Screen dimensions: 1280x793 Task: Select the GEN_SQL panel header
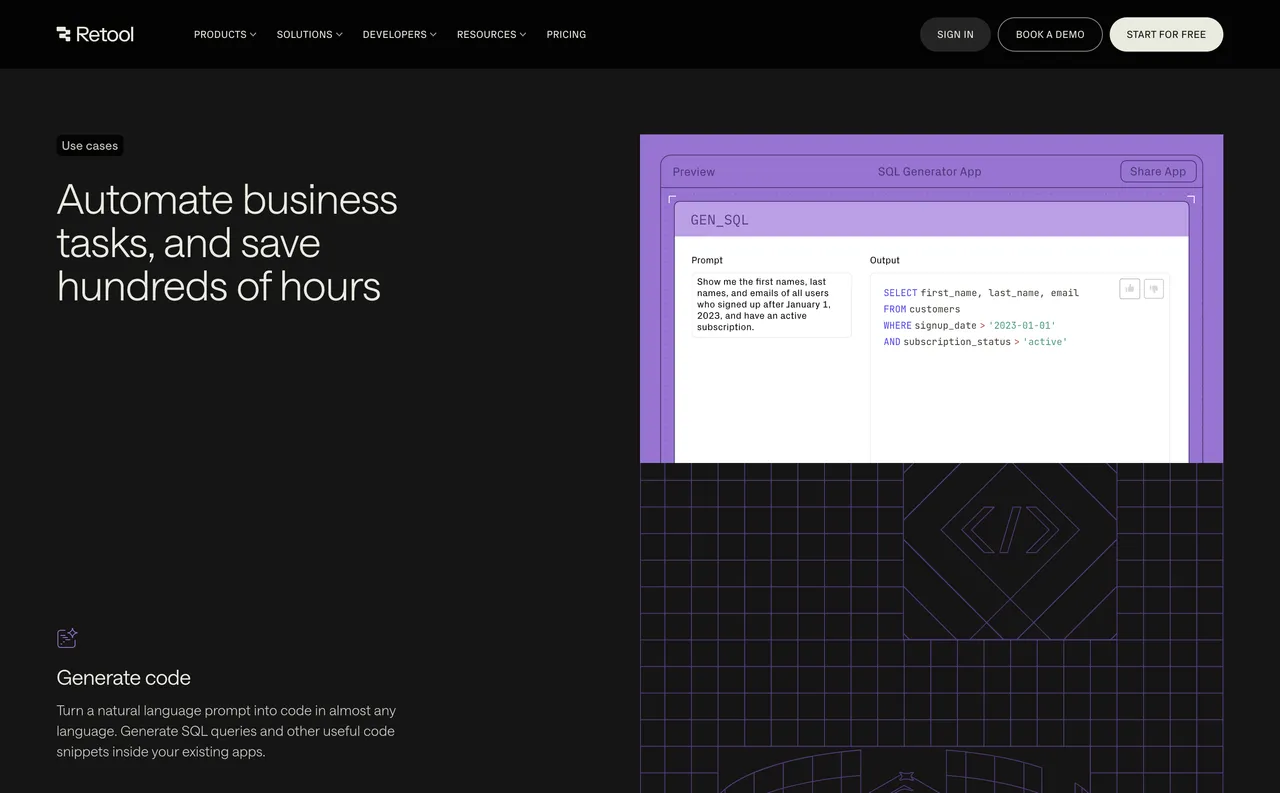[719, 219]
